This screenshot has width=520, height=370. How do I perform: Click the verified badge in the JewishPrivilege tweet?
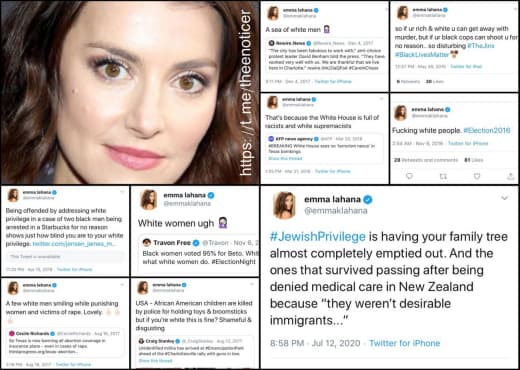pos(367,200)
